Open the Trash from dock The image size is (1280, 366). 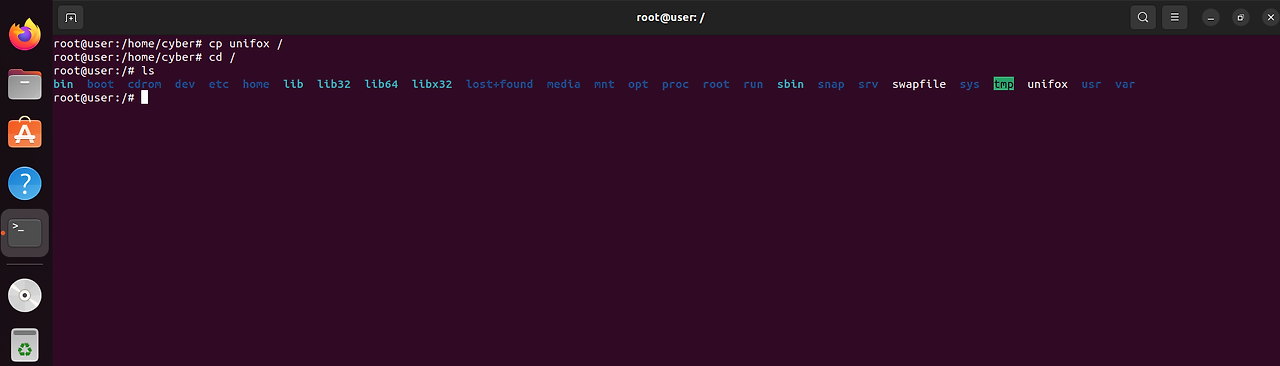click(25, 345)
